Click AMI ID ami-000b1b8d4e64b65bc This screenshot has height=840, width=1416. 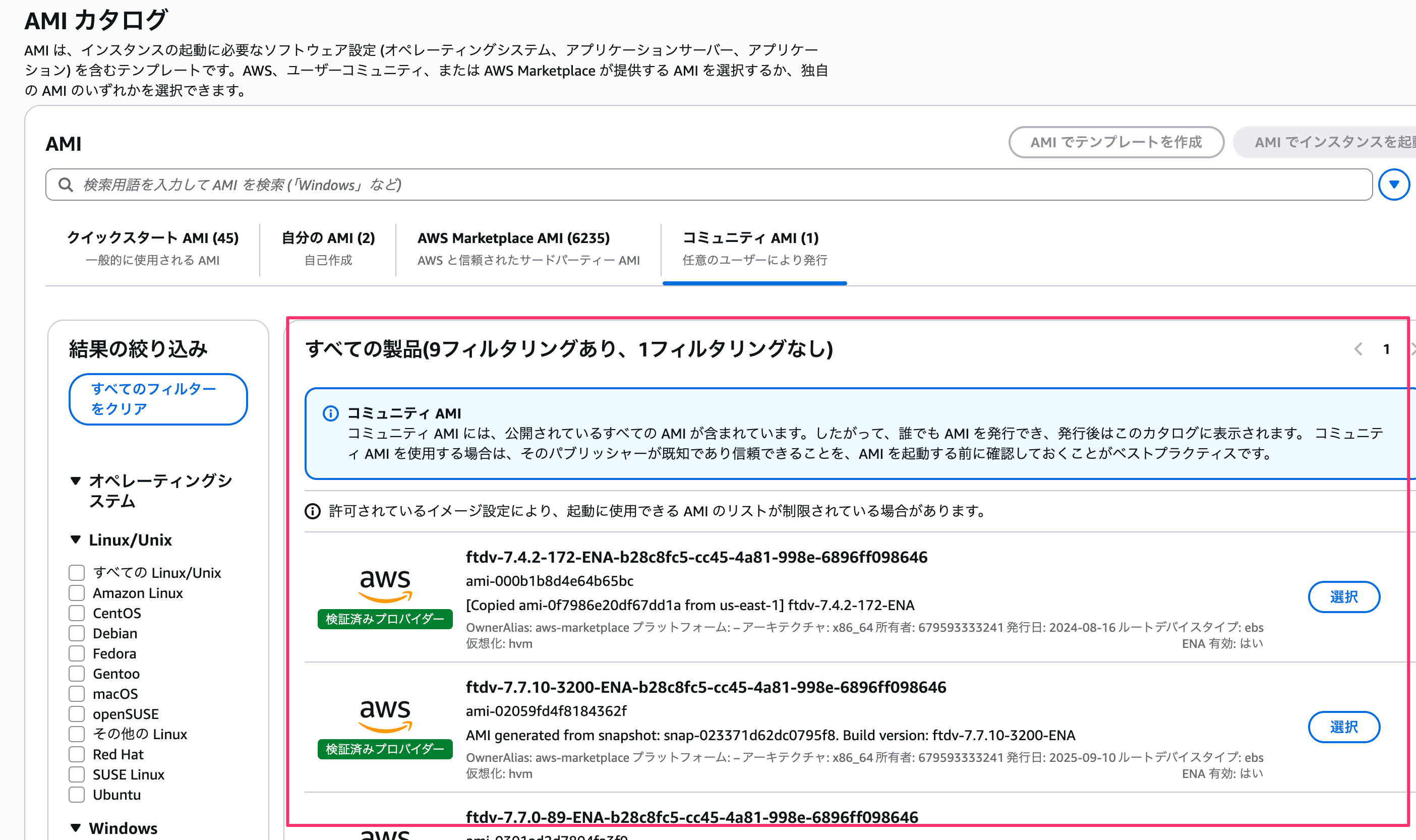click(x=550, y=581)
